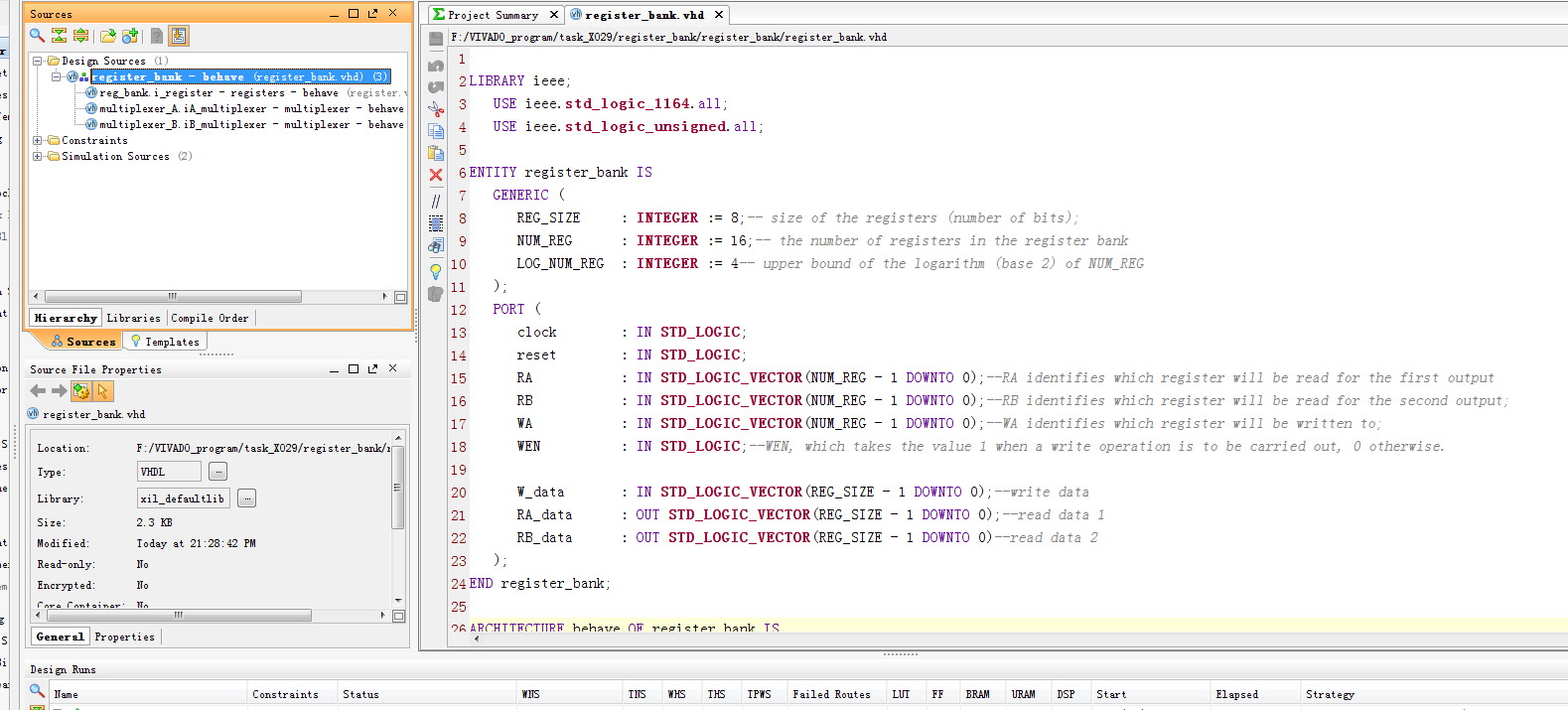Float the Source File Properties panel
Screen dimensions: 1568x710
coord(372,368)
